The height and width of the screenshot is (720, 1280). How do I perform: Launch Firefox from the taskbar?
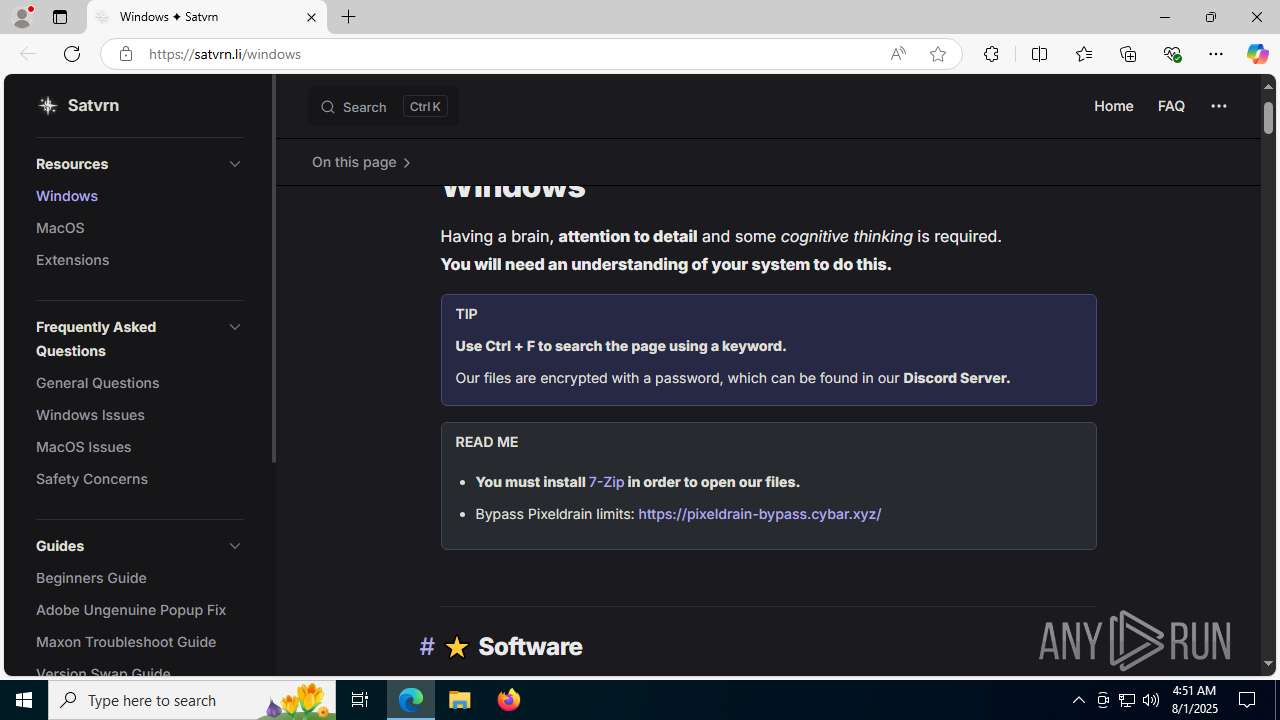click(x=508, y=700)
